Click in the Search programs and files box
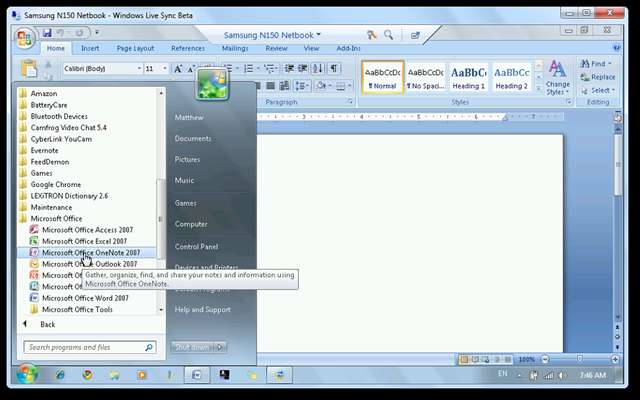640x400 pixels. point(90,347)
